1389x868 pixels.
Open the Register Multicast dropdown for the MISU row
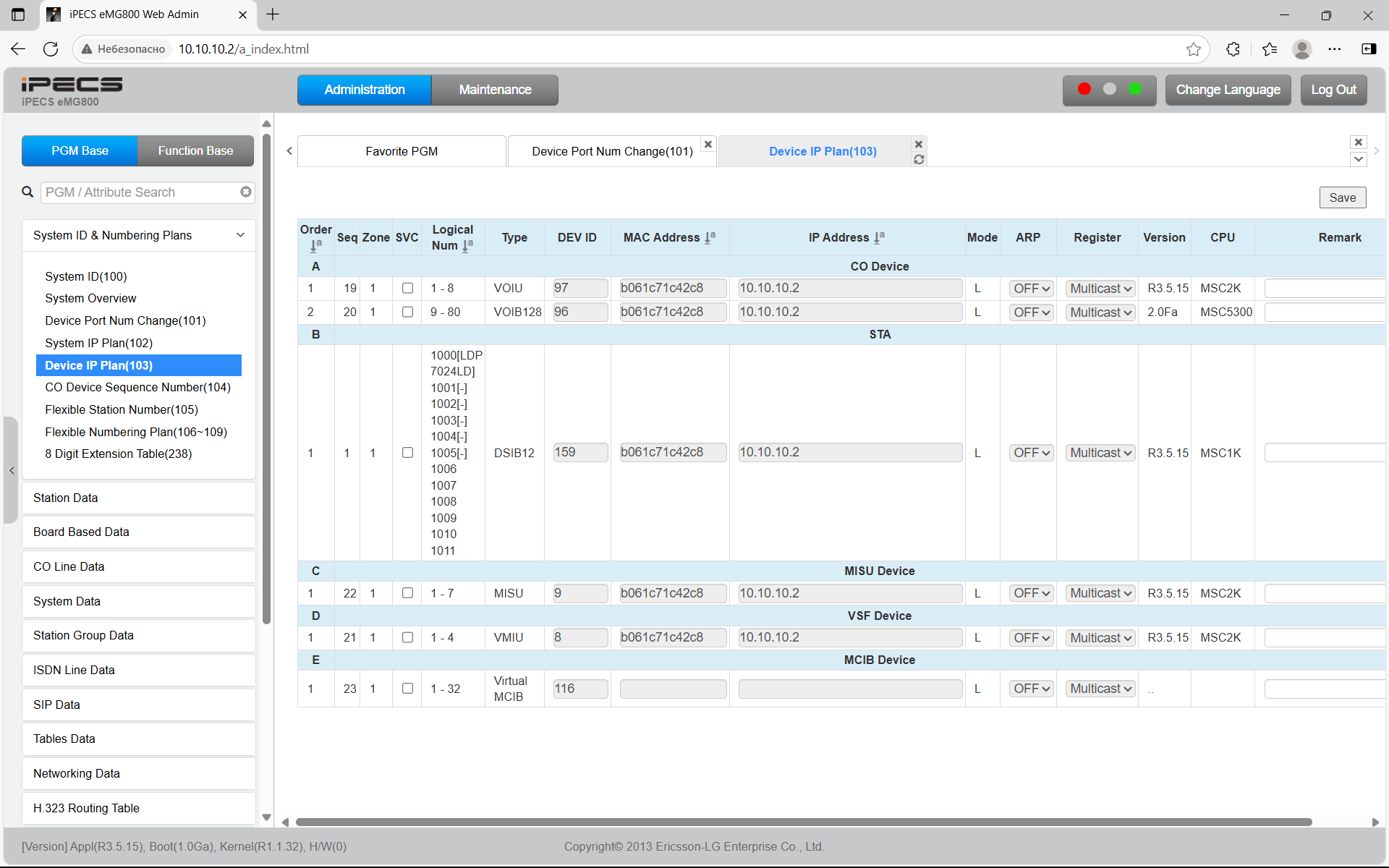tap(1100, 593)
